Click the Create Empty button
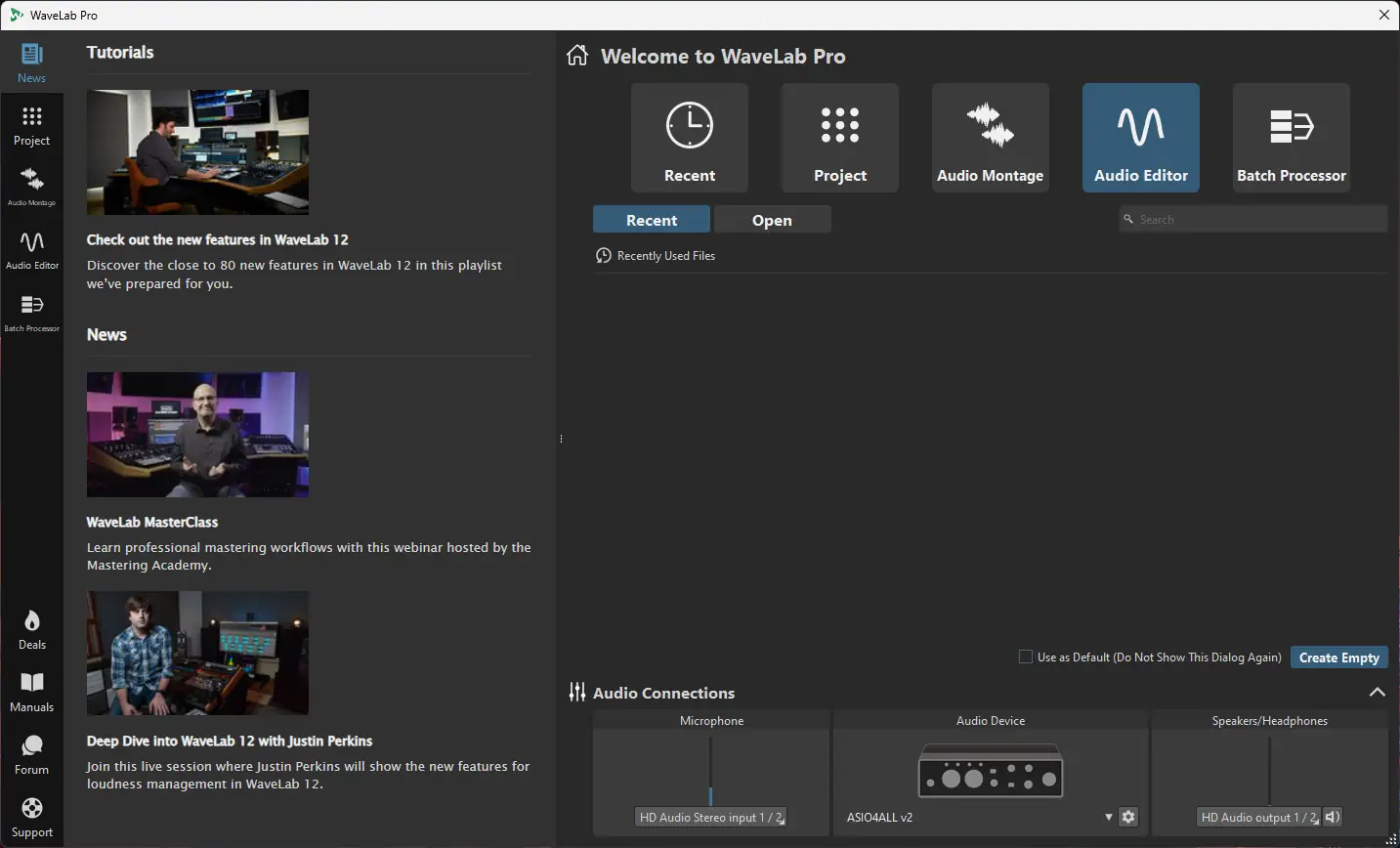This screenshot has width=1400, height=848. (1339, 657)
